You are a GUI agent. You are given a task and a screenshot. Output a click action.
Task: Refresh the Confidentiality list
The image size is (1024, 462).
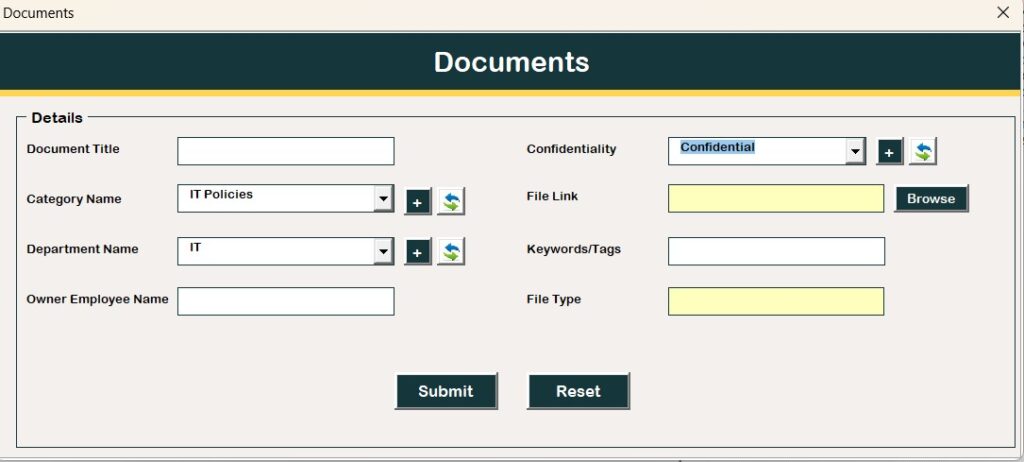click(923, 152)
